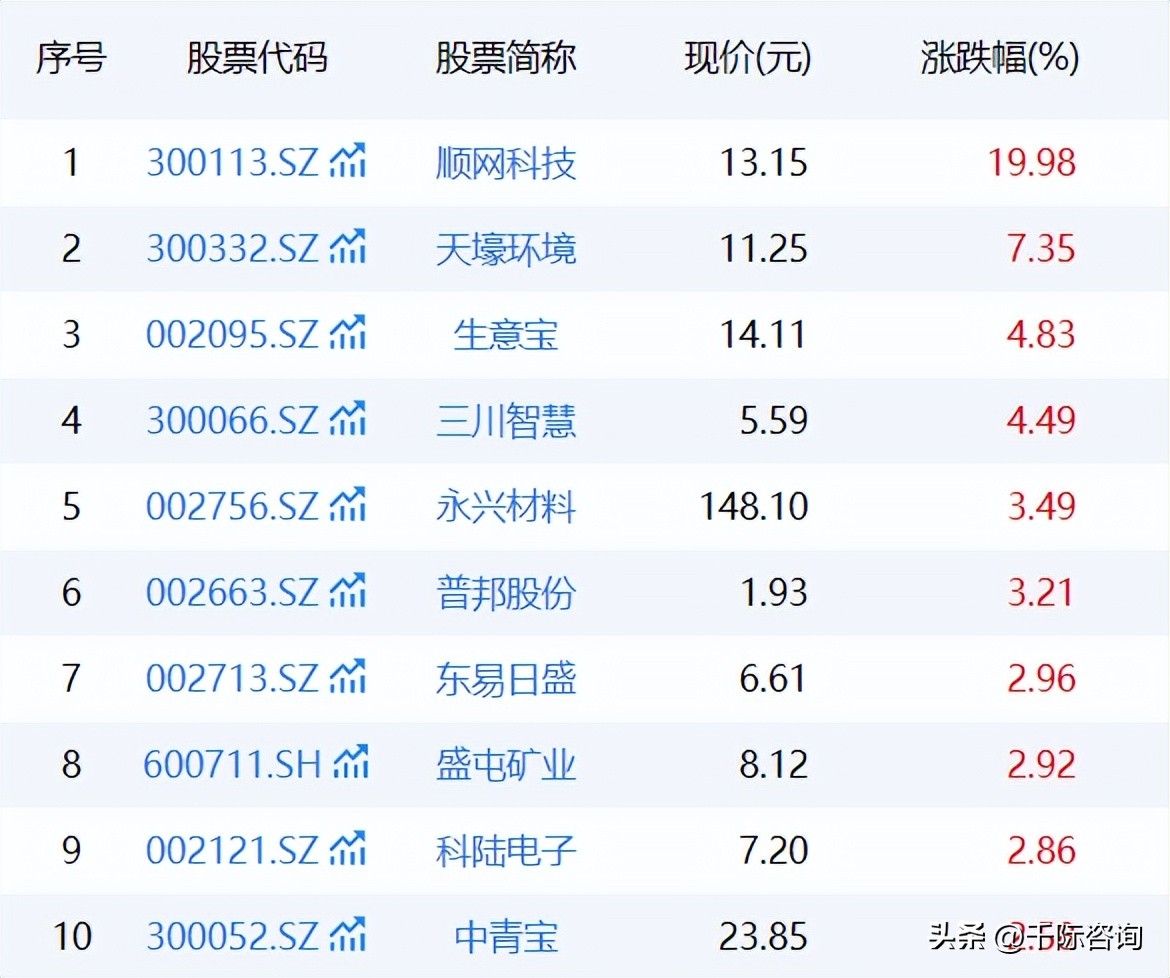Open the mini chart icon next to 天壕环境
Image resolution: width=1170 pixels, height=978 pixels.
pos(348,247)
